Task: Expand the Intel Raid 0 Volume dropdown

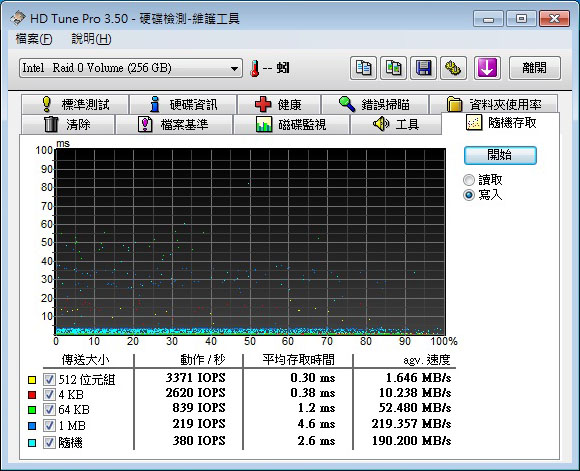Action: pos(131,68)
